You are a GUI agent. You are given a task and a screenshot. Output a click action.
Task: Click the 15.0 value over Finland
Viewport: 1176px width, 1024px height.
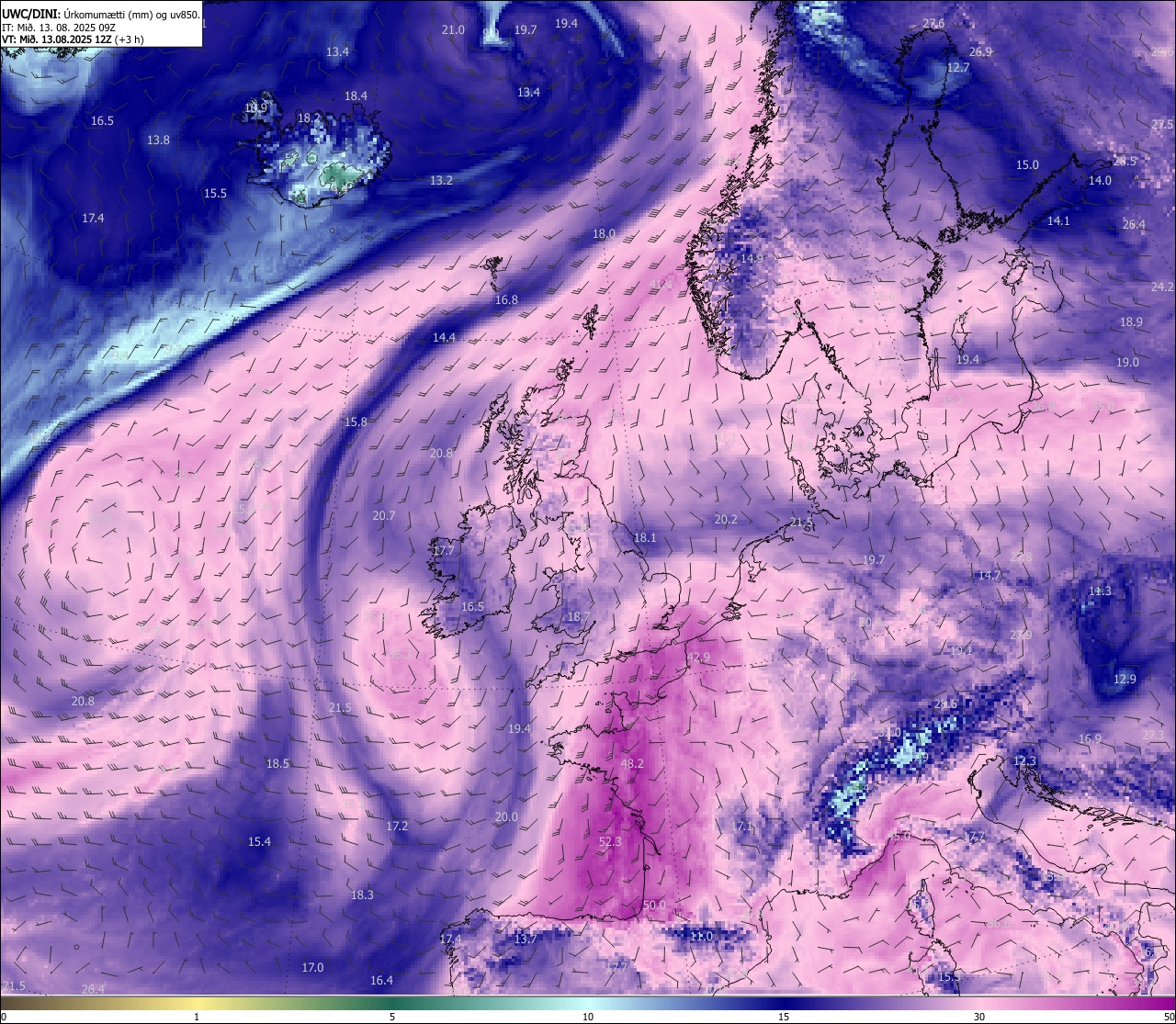(1027, 164)
